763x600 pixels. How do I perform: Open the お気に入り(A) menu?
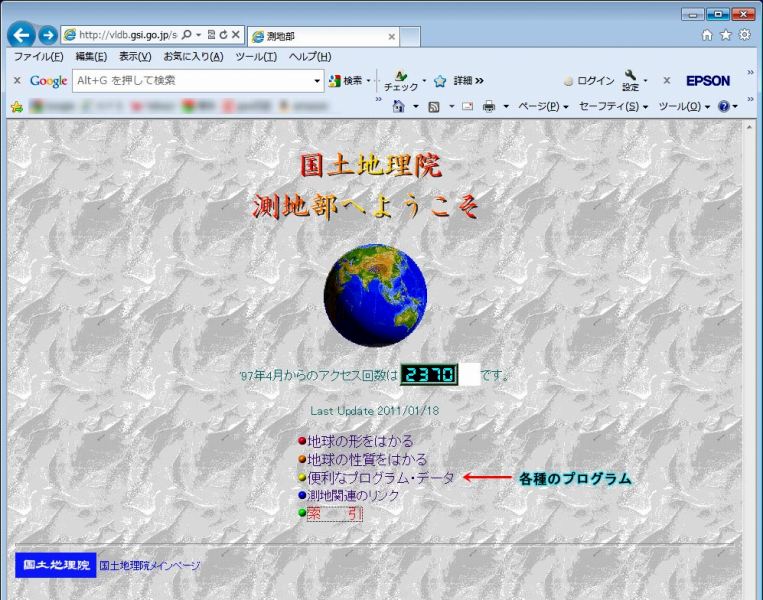pos(193,57)
